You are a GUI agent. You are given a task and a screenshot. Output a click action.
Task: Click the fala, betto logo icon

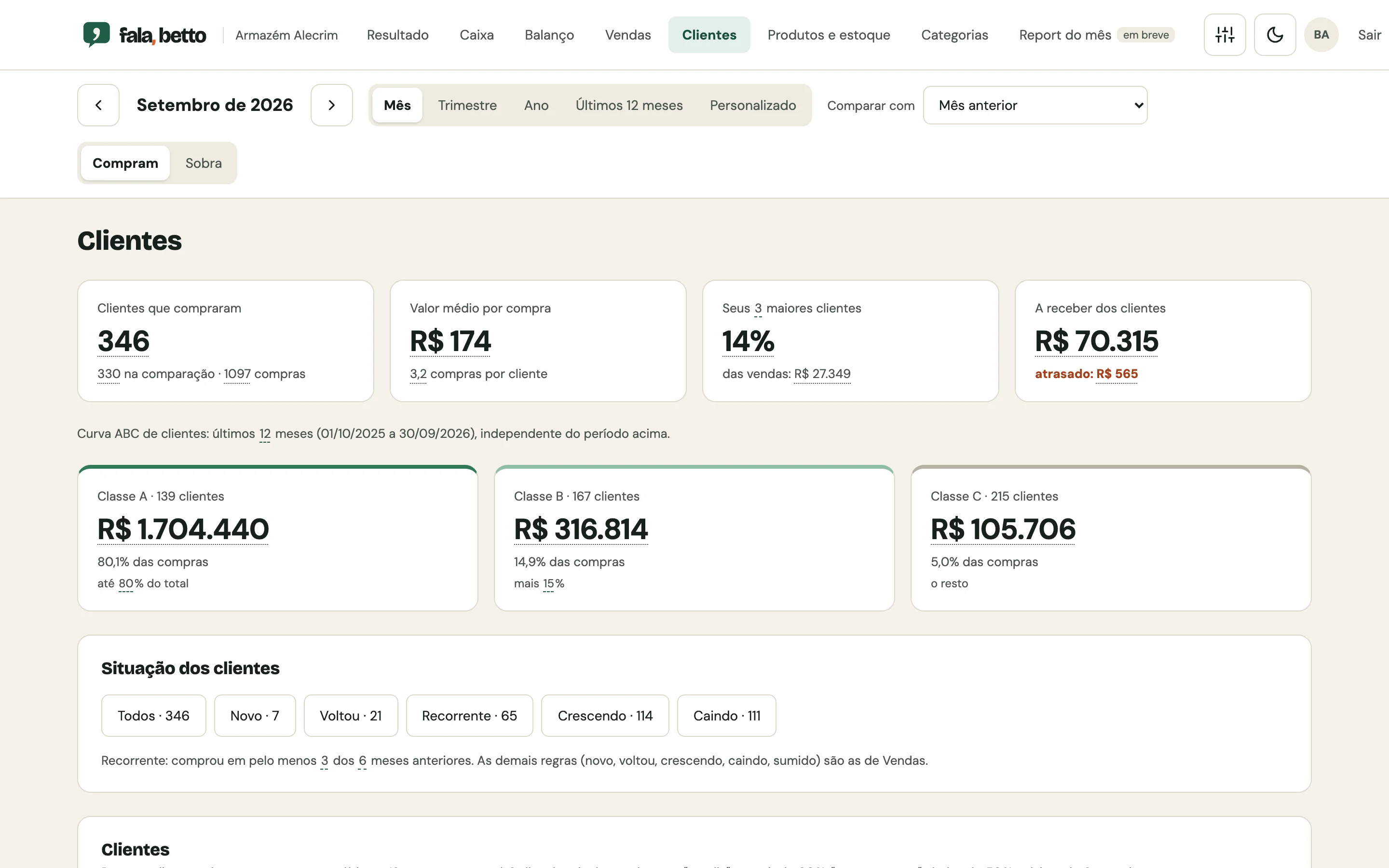point(96,34)
